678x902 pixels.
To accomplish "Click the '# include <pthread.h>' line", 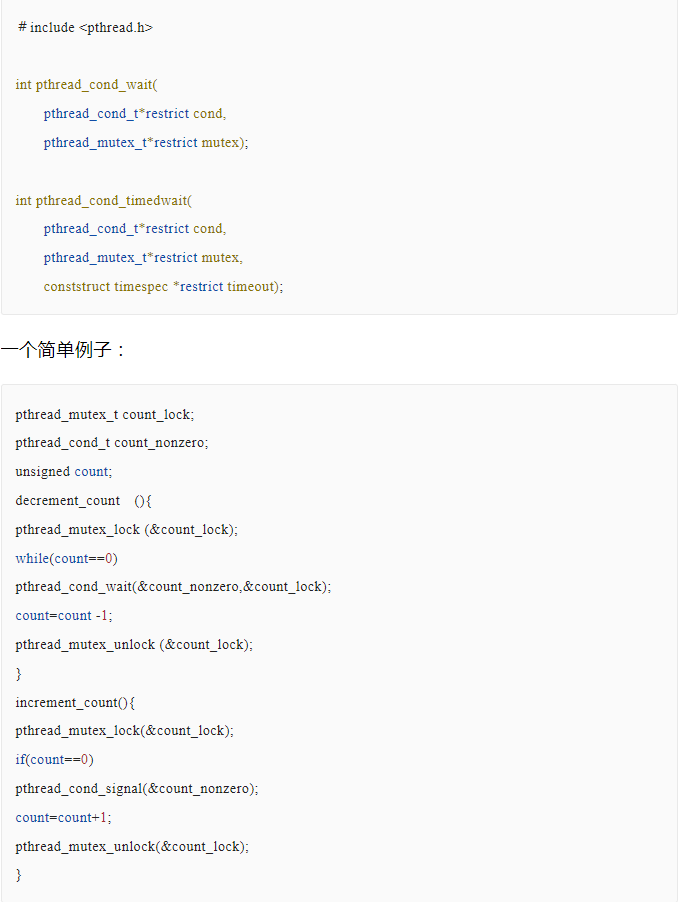I will [x=85, y=27].
